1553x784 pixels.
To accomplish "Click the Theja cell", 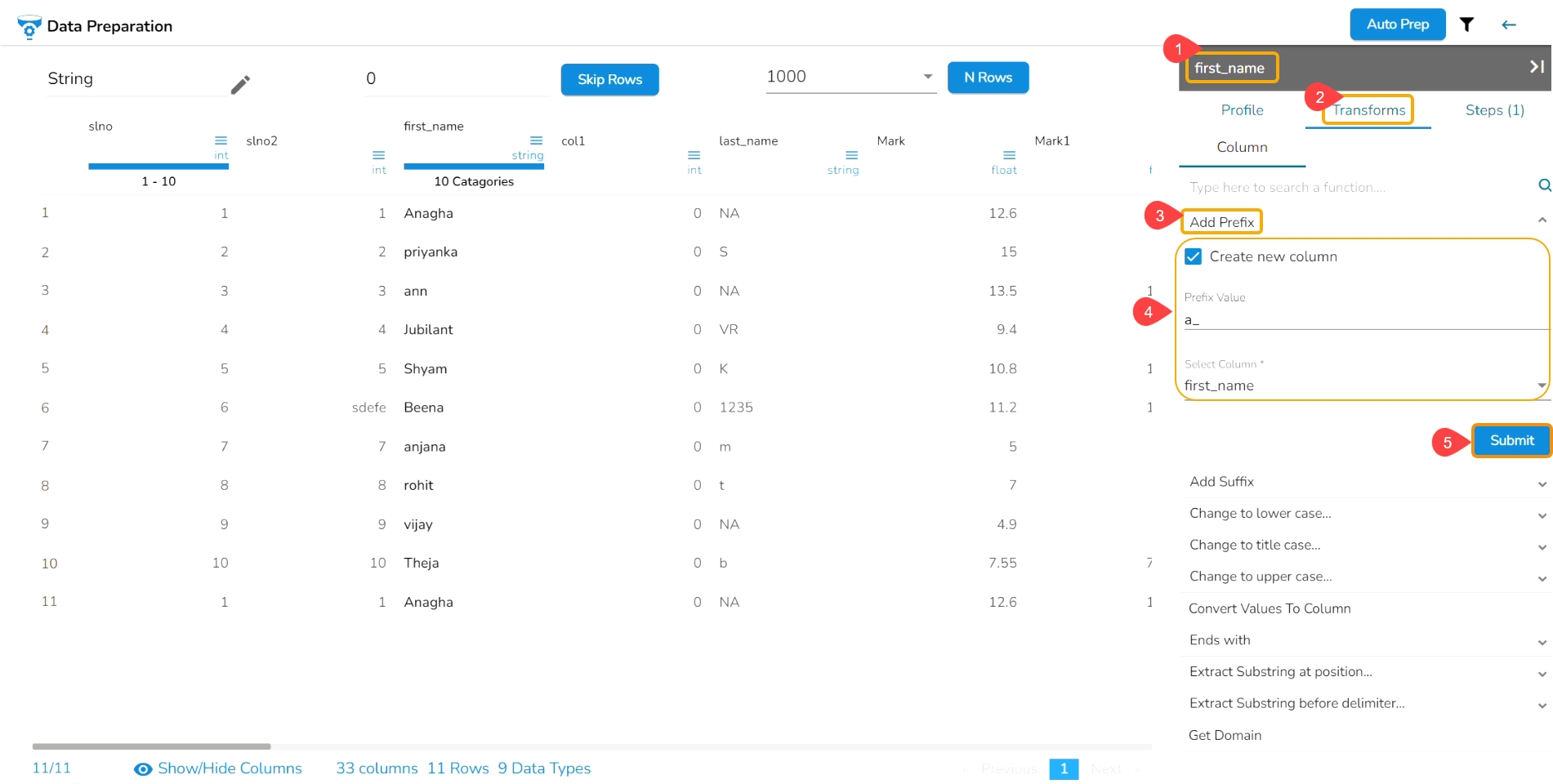I will click(x=422, y=563).
